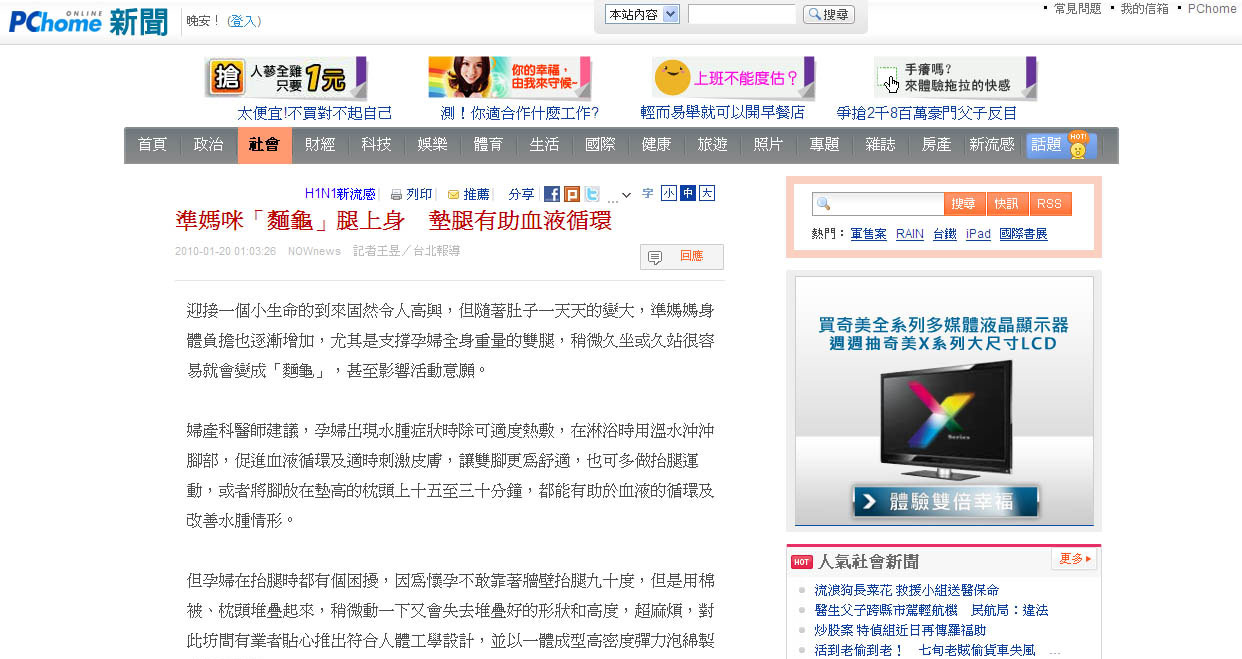Click the print 列印 icon
The width and height of the screenshot is (1242, 659).
[396, 194]
